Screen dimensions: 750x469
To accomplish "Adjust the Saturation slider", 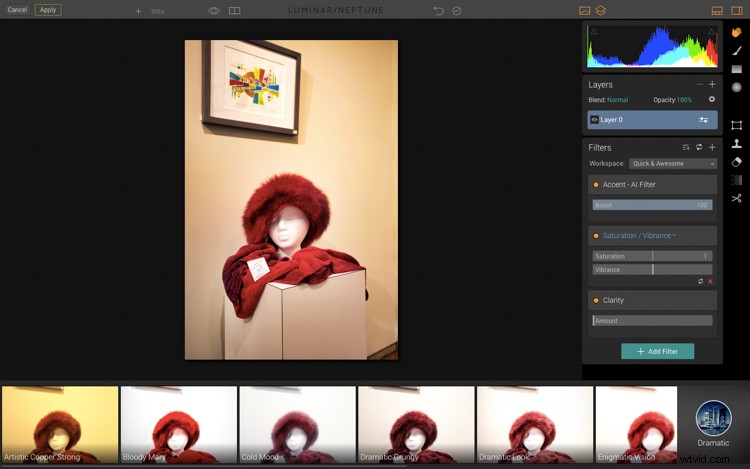I will pos(652,256).
